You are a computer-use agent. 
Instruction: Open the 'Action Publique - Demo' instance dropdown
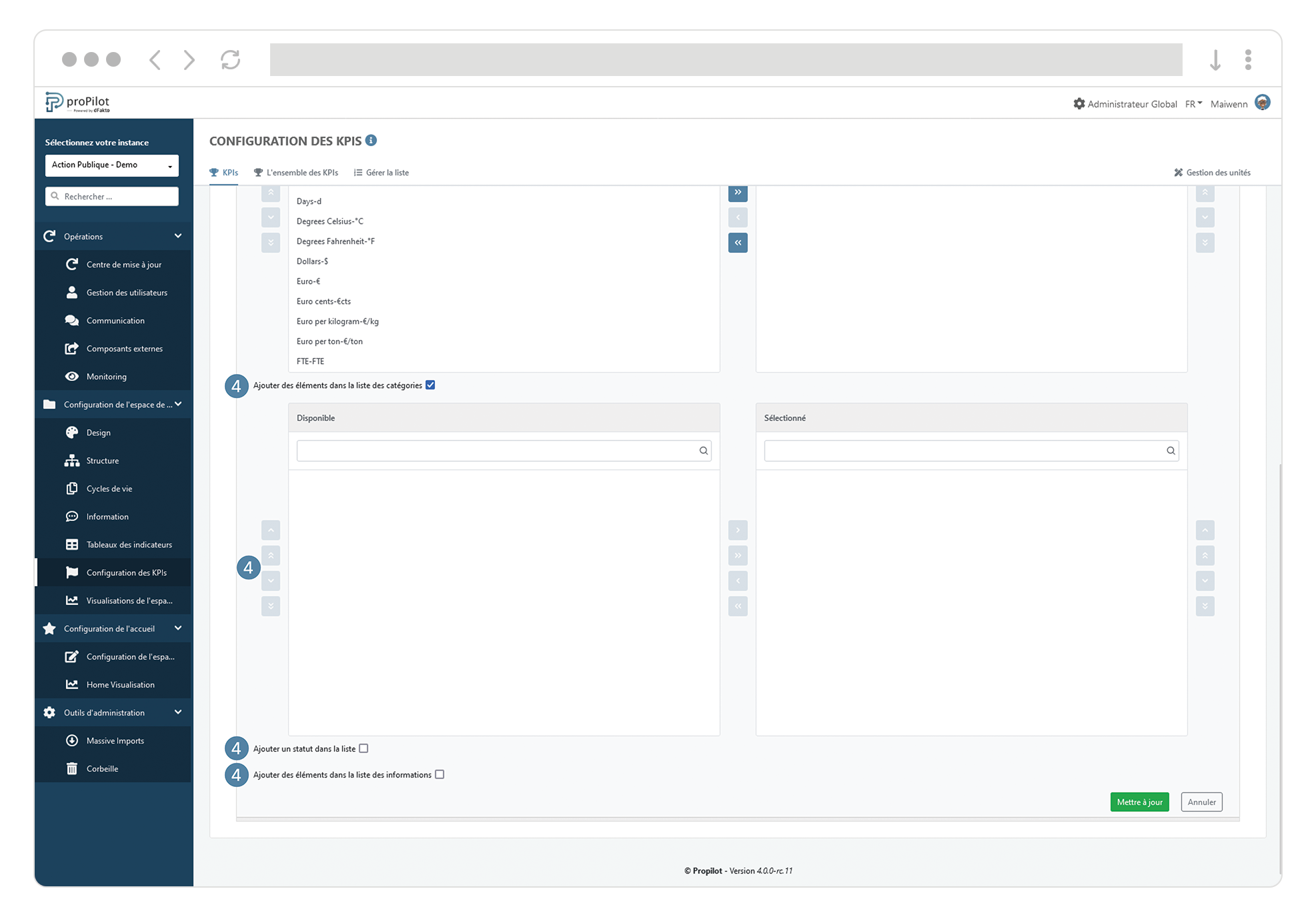[x=111, y=165]
